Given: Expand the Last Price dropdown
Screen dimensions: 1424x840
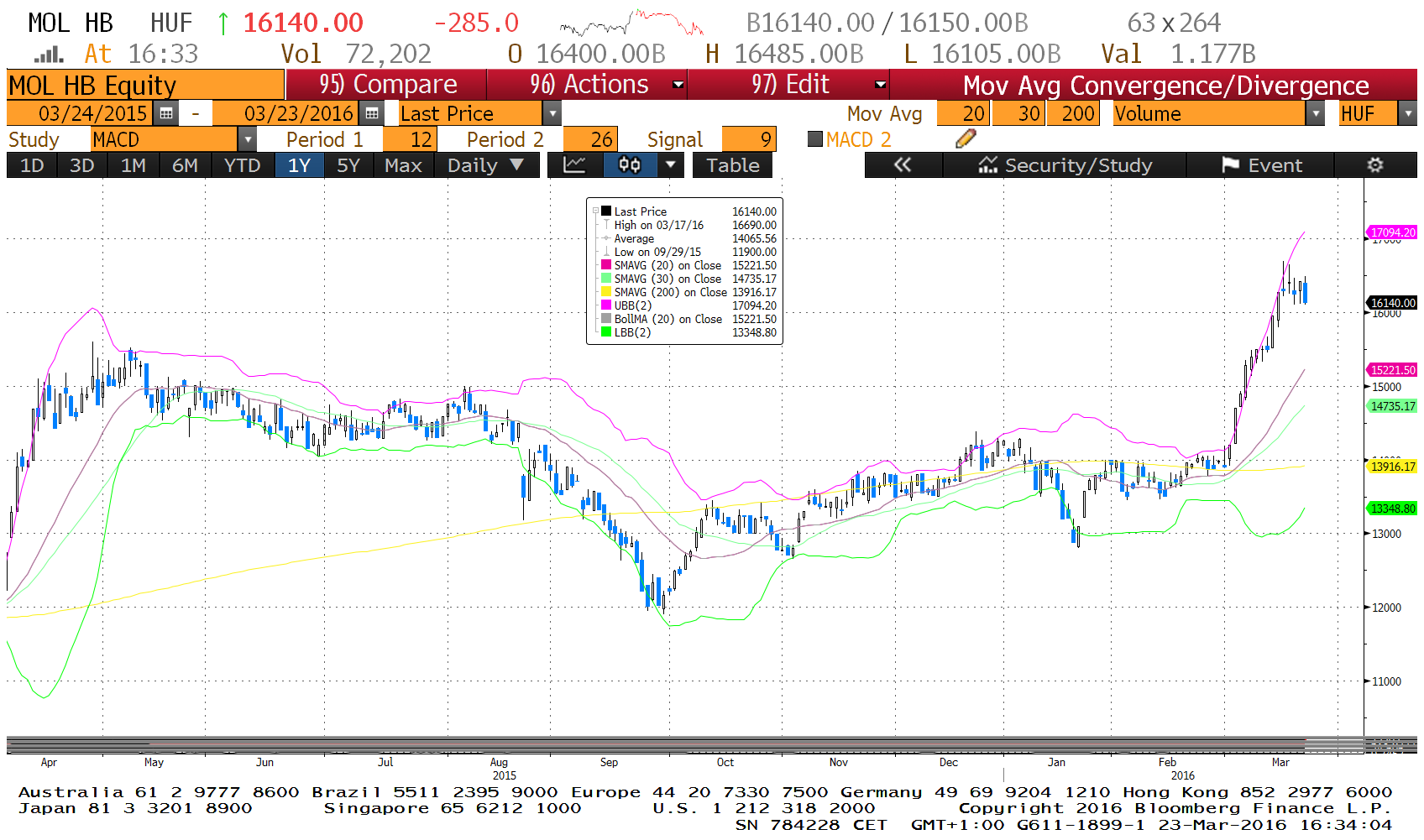Looking at the screenshot, I should click(x=552, y=113).
